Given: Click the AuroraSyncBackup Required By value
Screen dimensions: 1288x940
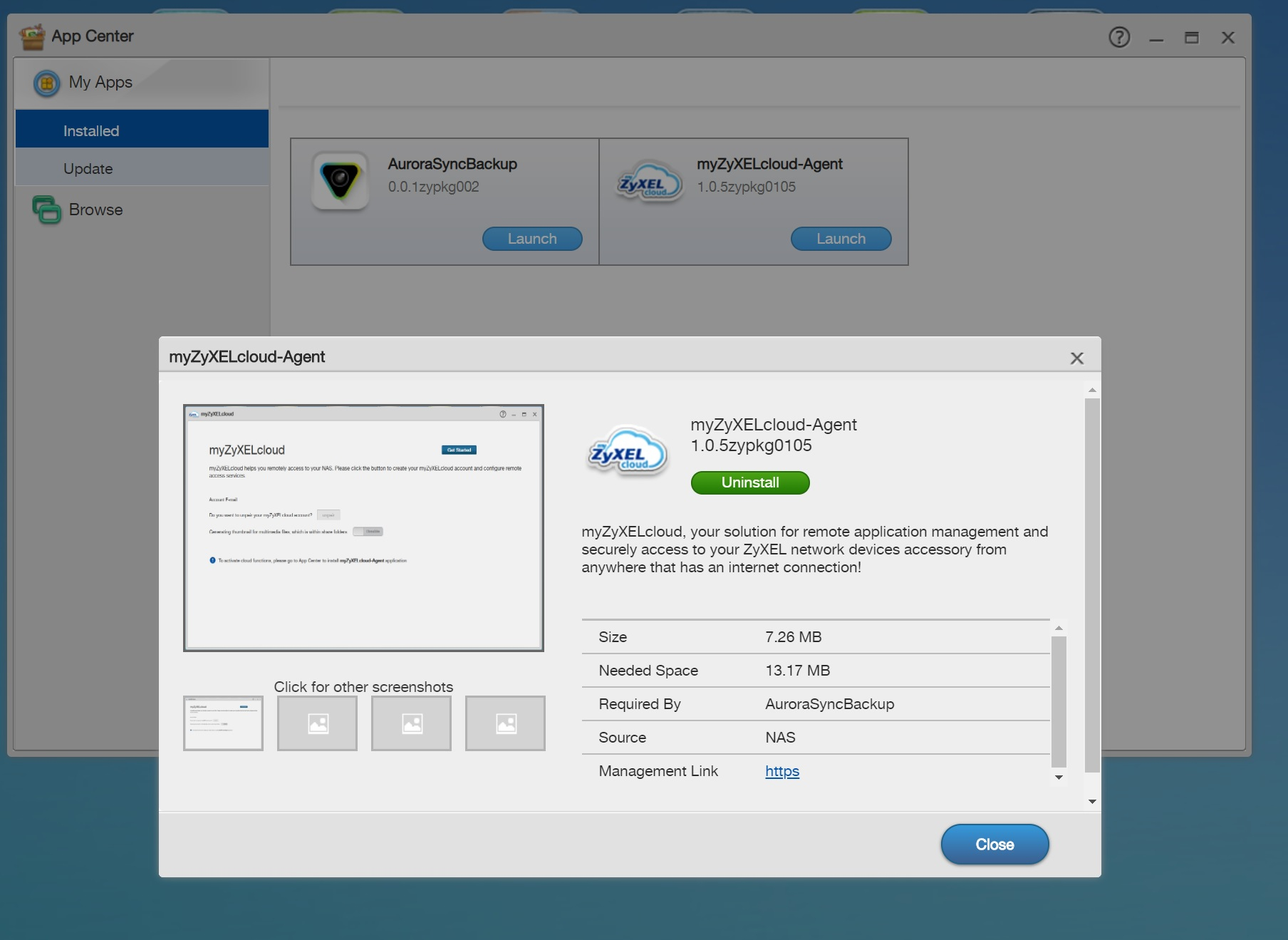Looking at the screenshot, I should click(x=829, y=703).
